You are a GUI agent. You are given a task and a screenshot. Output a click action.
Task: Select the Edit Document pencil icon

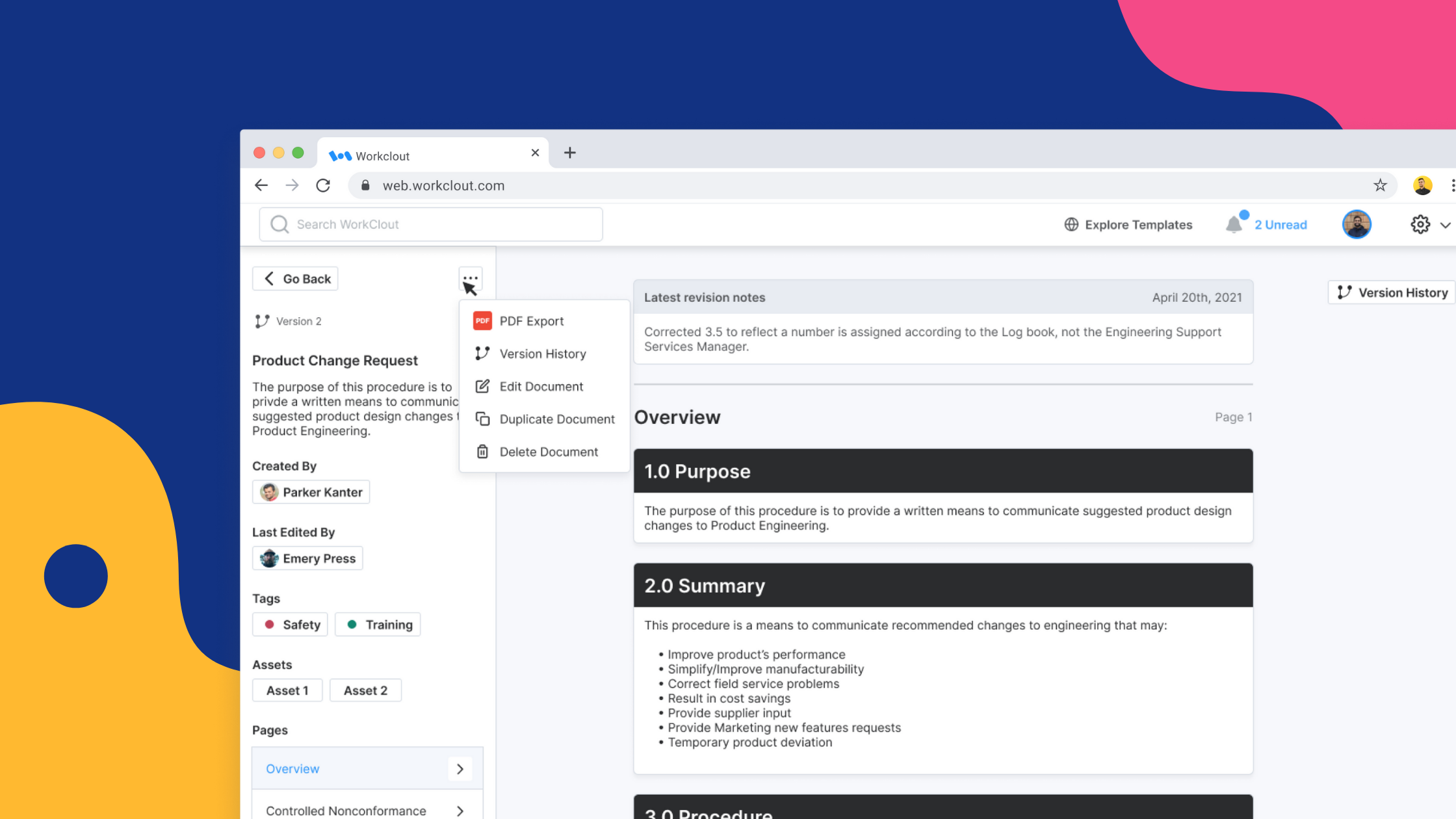482,385
